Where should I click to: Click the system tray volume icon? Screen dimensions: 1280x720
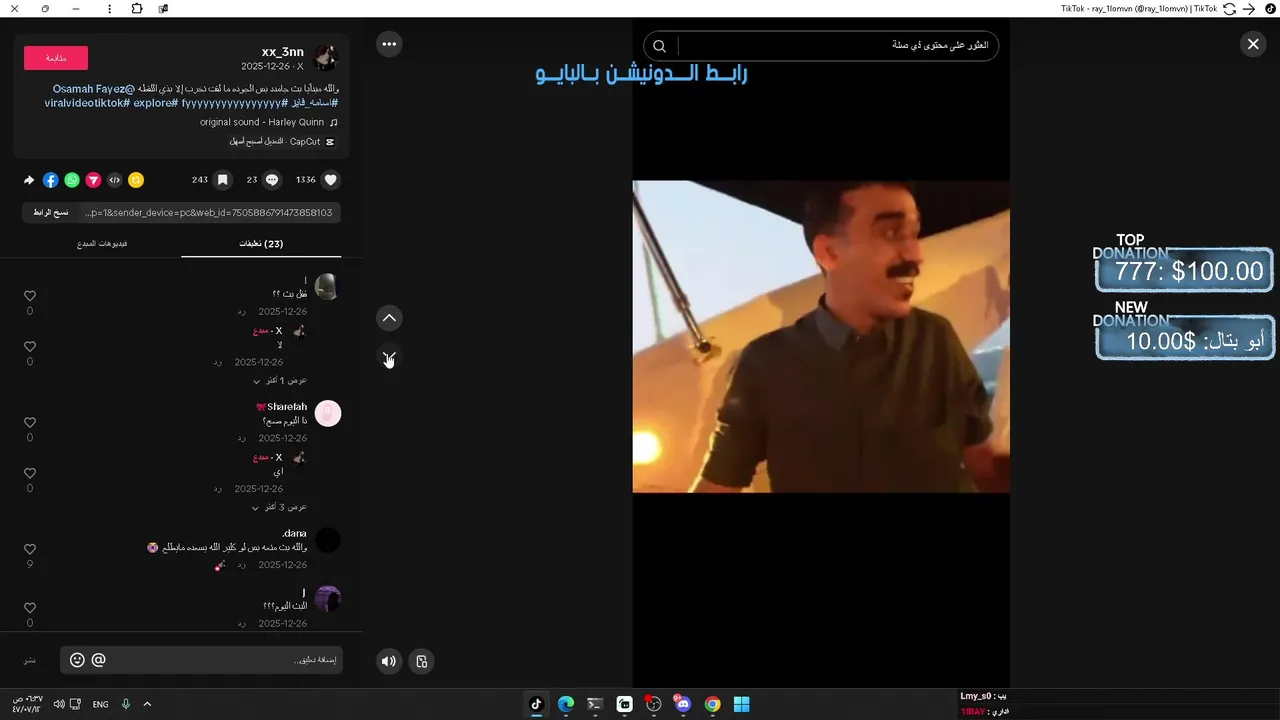(x=59, y=704)
